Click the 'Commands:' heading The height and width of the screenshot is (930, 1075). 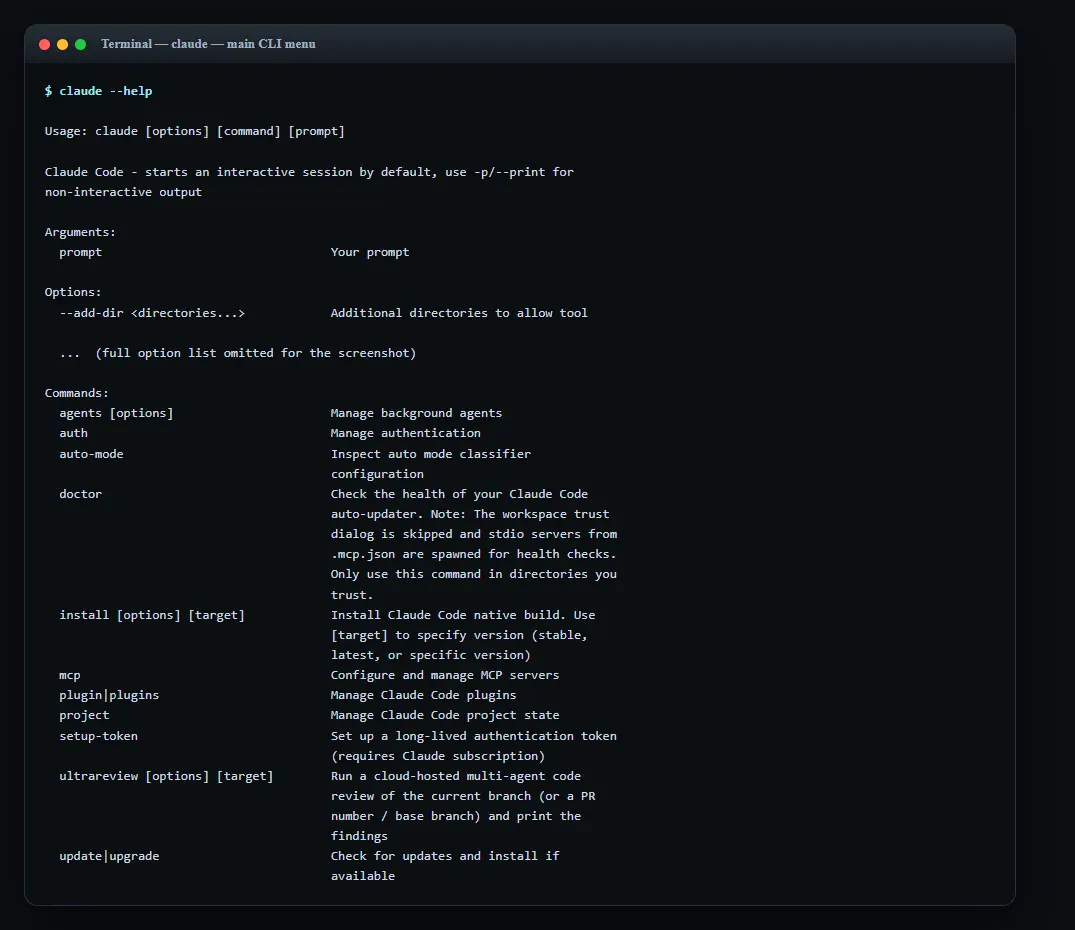pyautogui.click(x=77, y=393)
